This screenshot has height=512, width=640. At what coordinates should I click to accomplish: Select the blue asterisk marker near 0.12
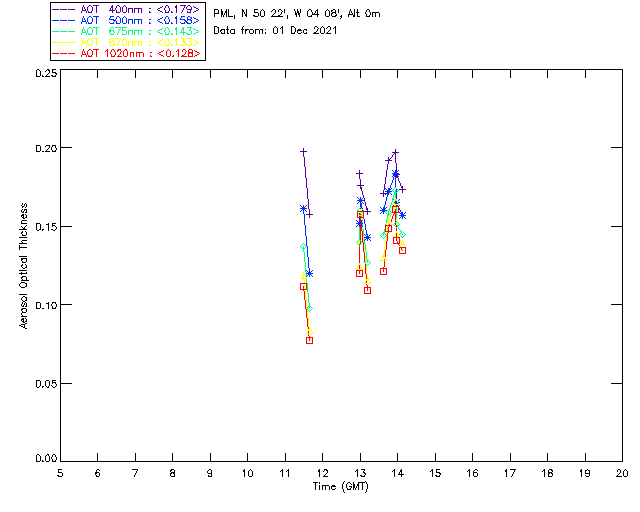tap(309, 274)
